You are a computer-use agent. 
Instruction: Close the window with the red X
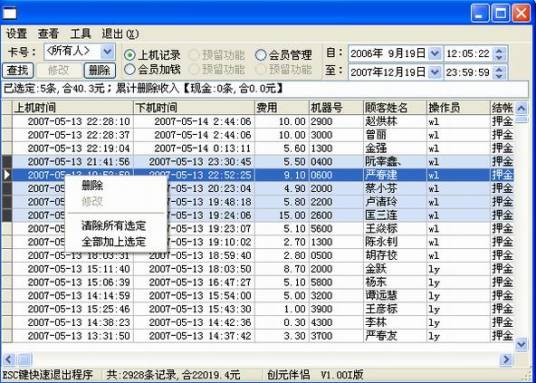tap(521, 13)
